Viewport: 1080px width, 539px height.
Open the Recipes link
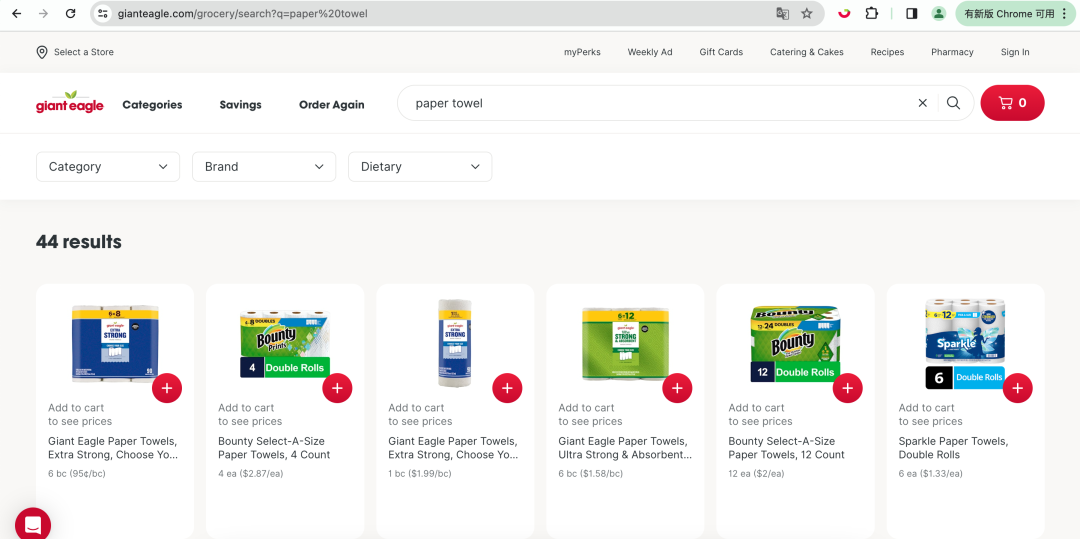(887, 52)
